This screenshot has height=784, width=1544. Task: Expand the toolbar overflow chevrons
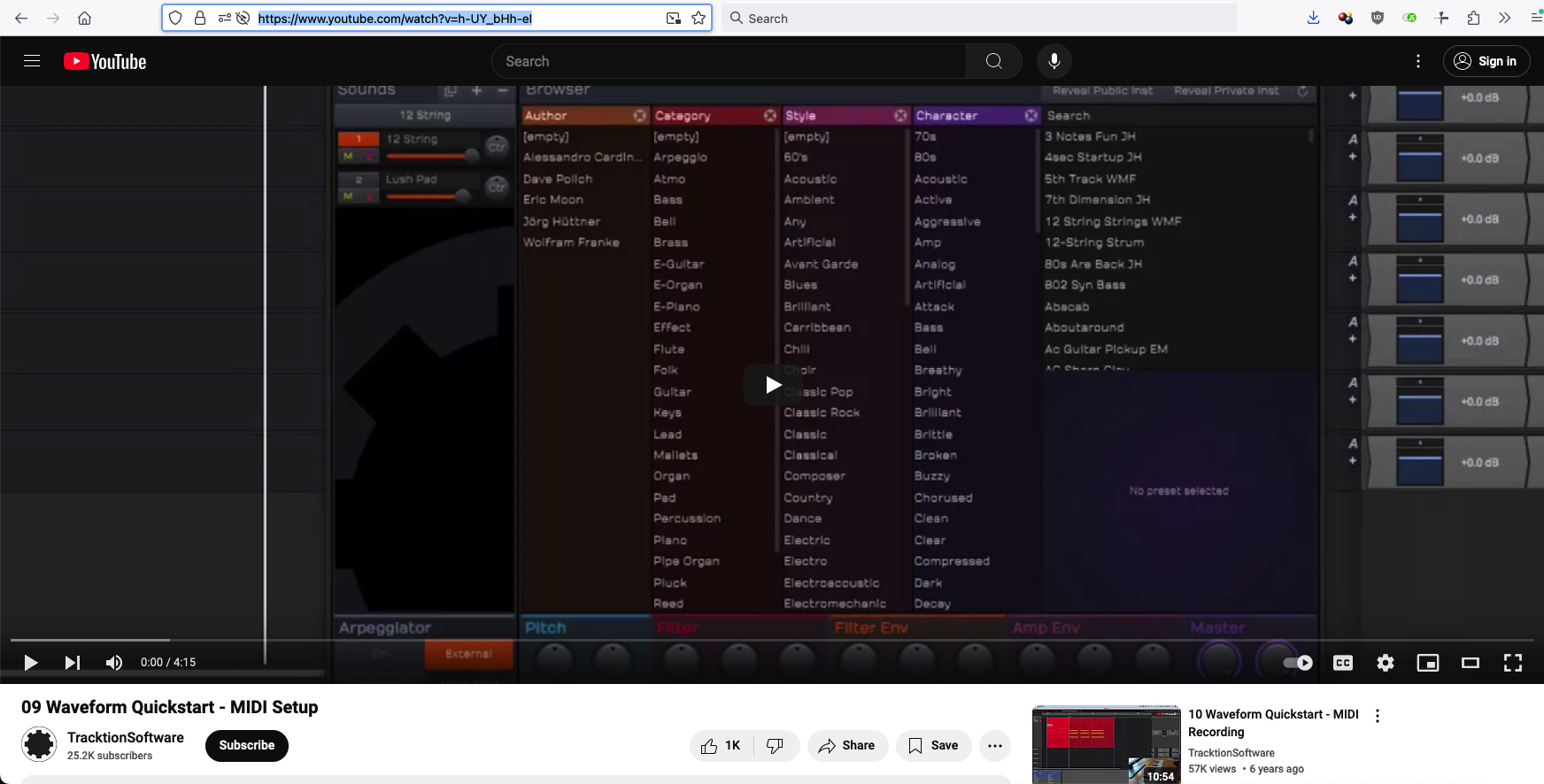pos(1505,18)
